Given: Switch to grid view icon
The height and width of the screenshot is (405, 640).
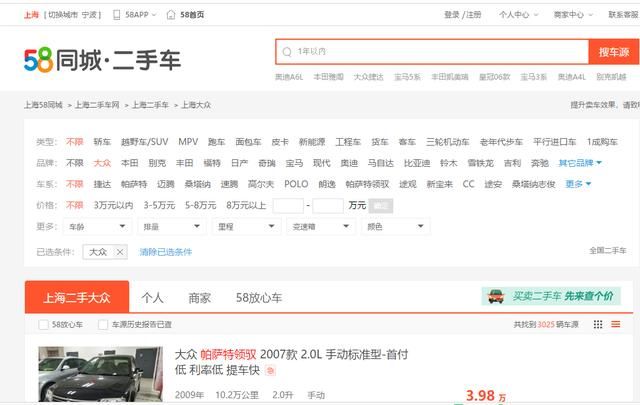Looking at the screenshot, I should 598,324.
